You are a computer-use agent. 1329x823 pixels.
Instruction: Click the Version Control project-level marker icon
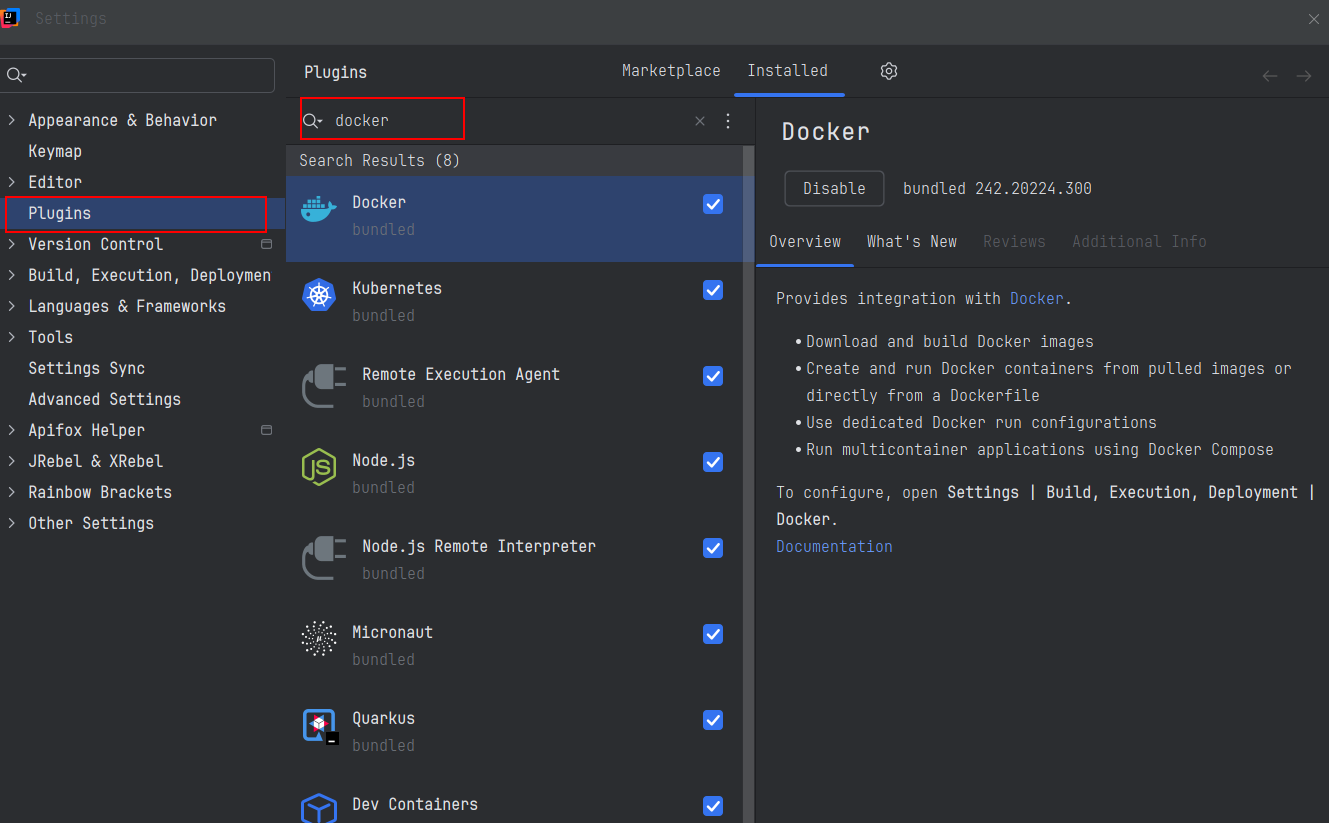coord(266,244)
